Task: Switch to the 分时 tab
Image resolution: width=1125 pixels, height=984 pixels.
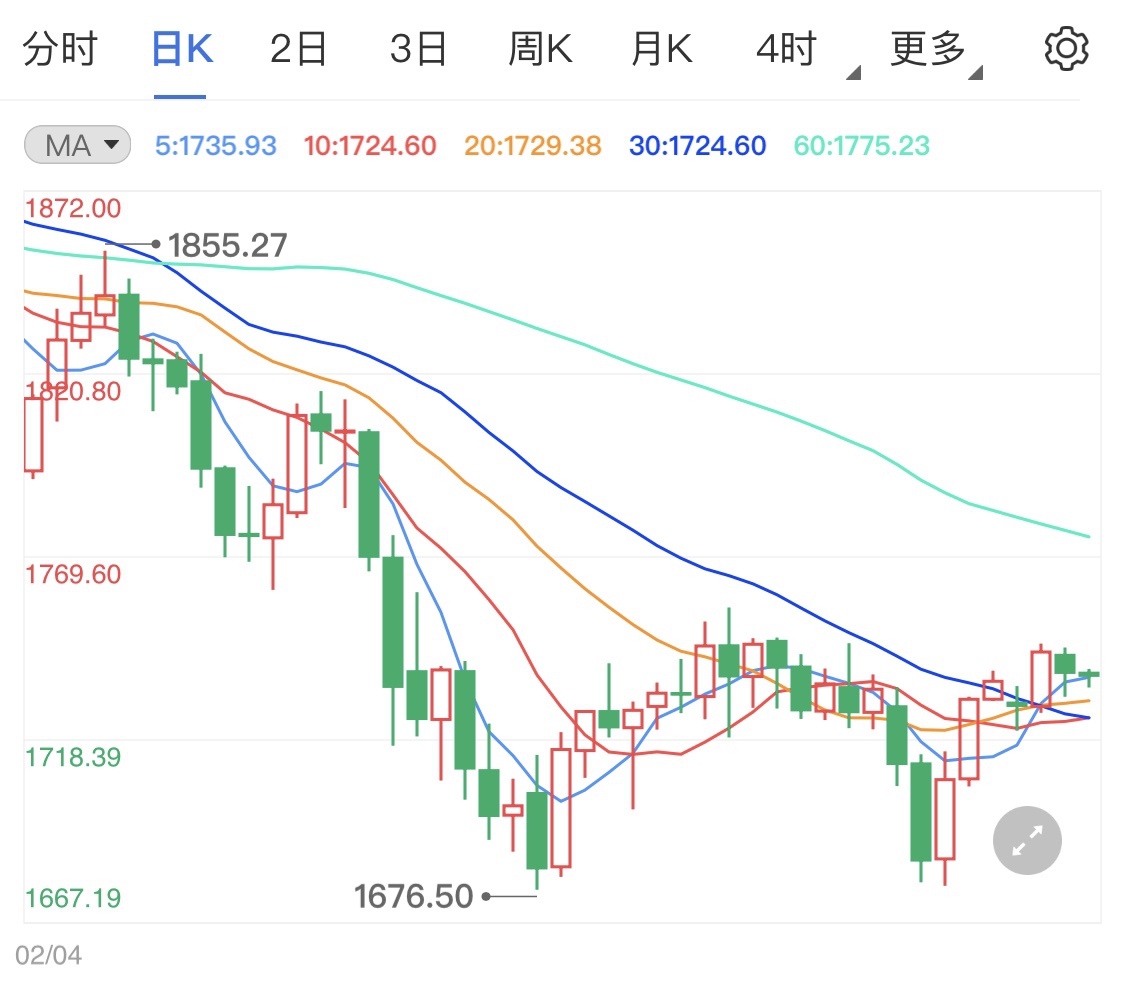Action: click(x=60, y=49)
